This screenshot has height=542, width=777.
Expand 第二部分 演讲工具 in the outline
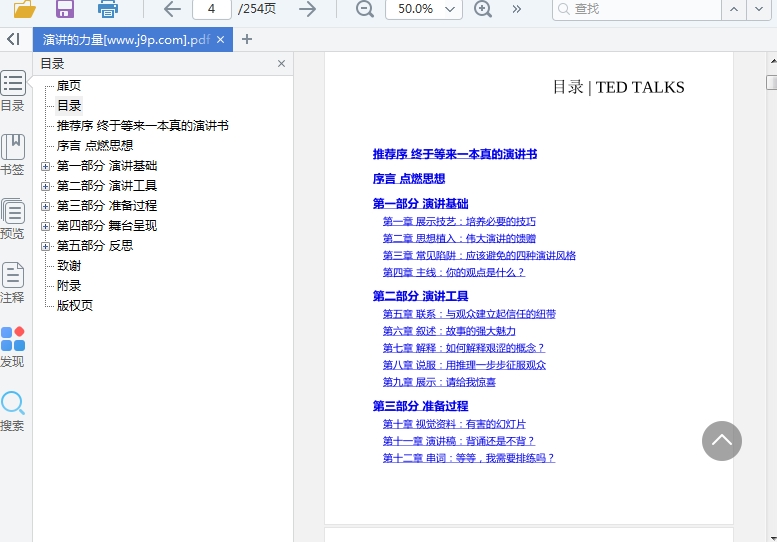(x=45, y=186)
